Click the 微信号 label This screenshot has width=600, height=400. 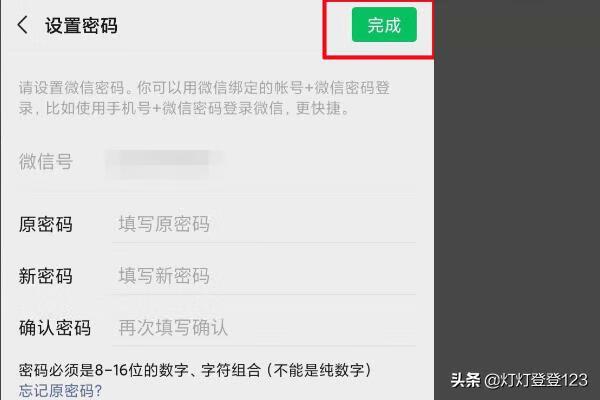[46, 161]
